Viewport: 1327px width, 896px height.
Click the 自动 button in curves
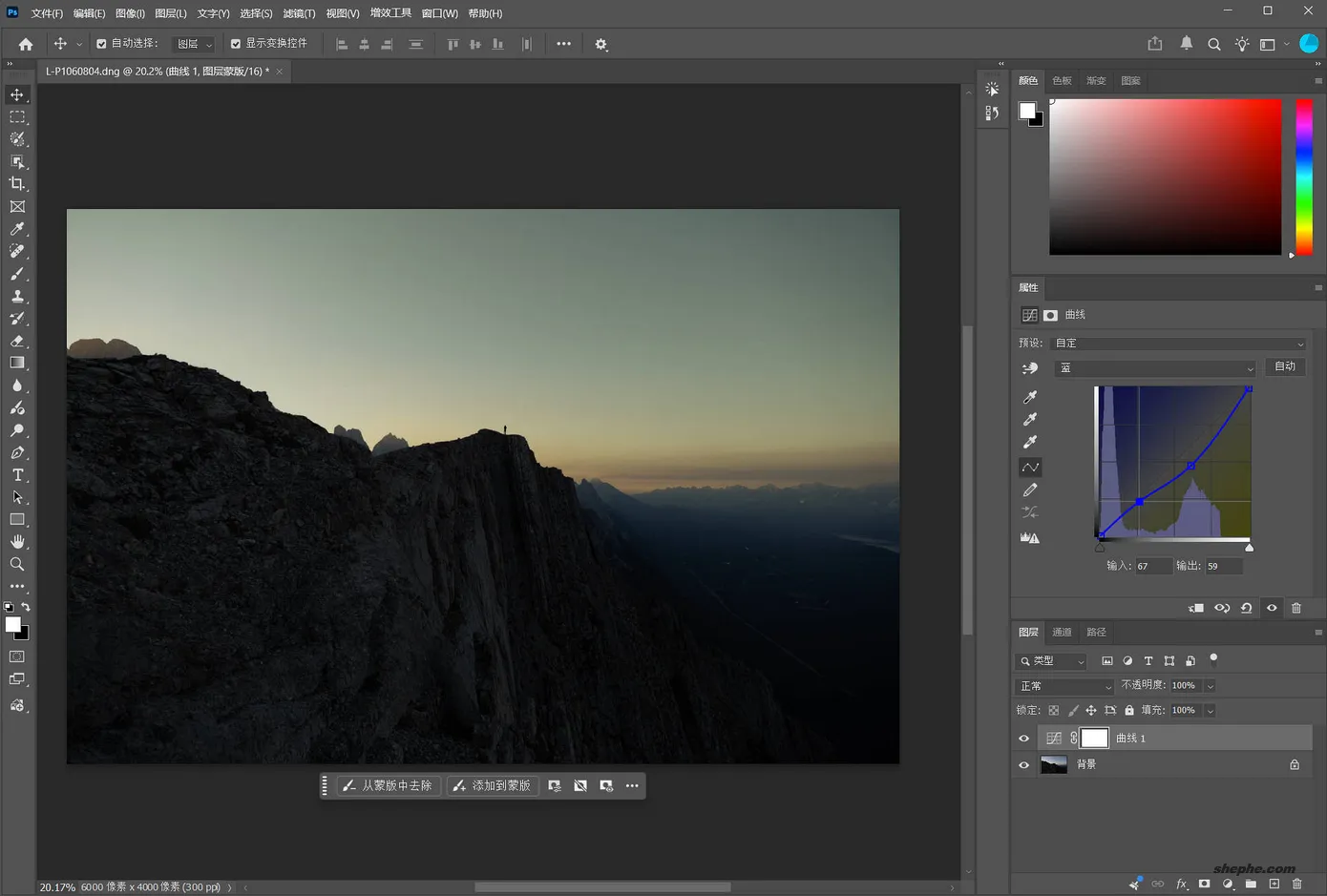click(1286, 366)
